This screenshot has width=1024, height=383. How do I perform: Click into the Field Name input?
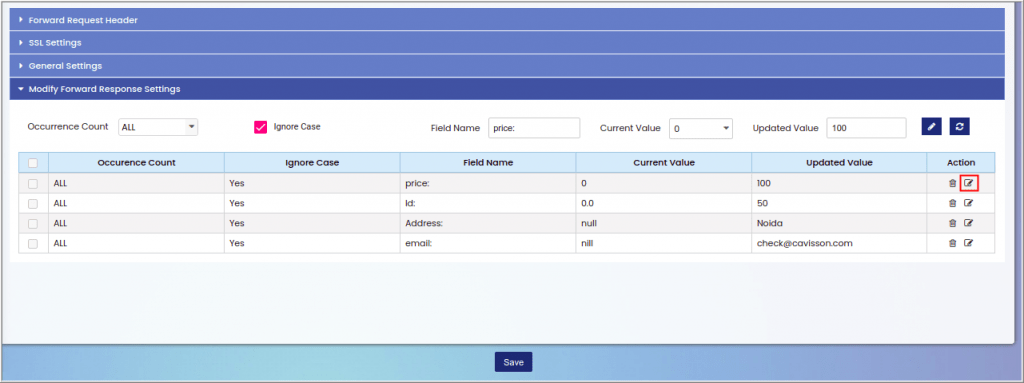[534, 128]
